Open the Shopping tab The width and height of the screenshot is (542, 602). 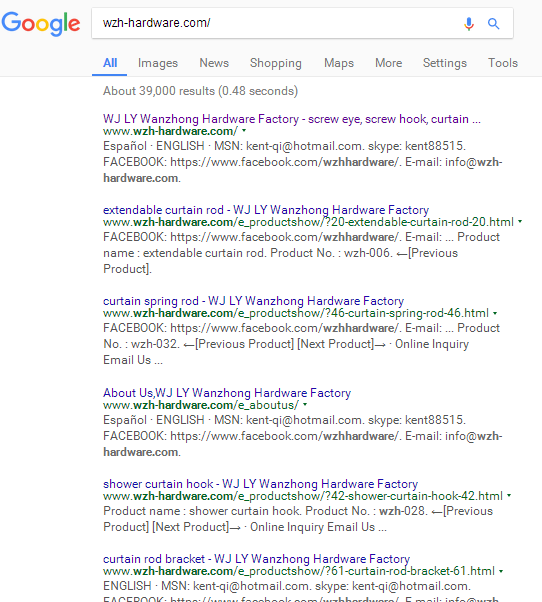pyautogui.click(x=276, y=63)
